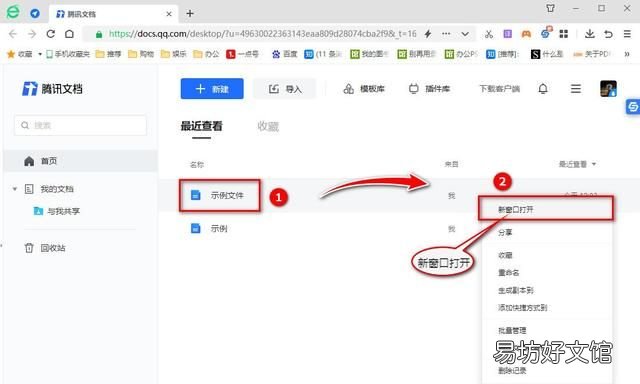Click the browser home icon
The height and width of the screenshot is (384, 640).
point(69,34)
